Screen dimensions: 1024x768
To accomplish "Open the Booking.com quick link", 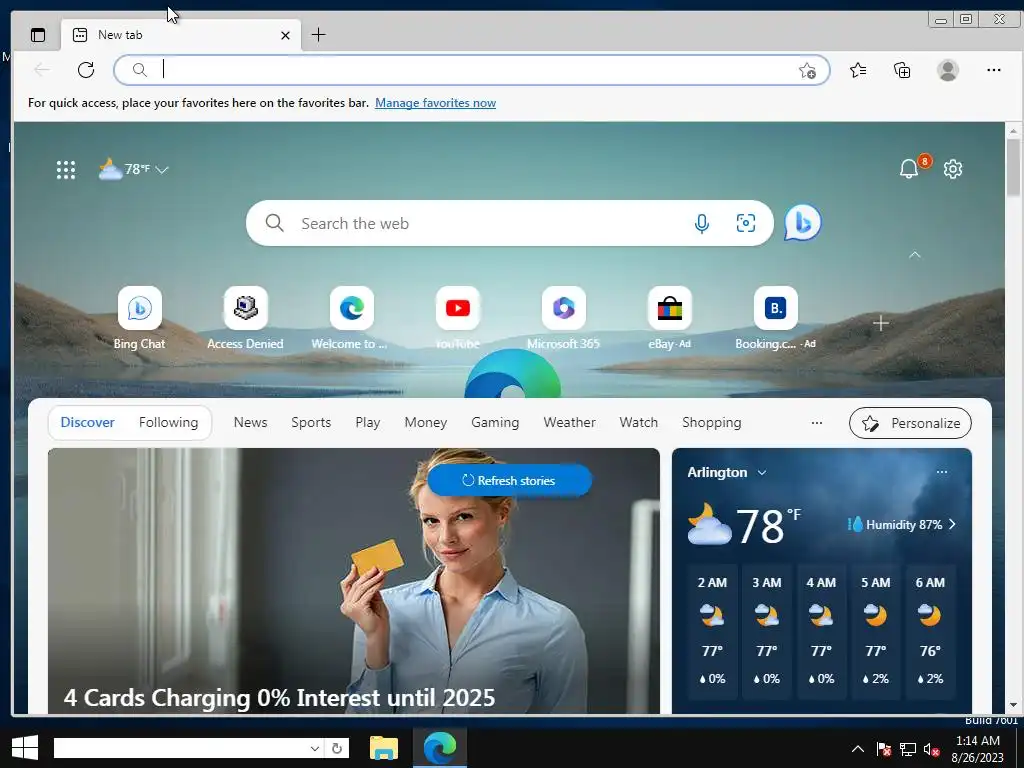I will pos(776,318).
